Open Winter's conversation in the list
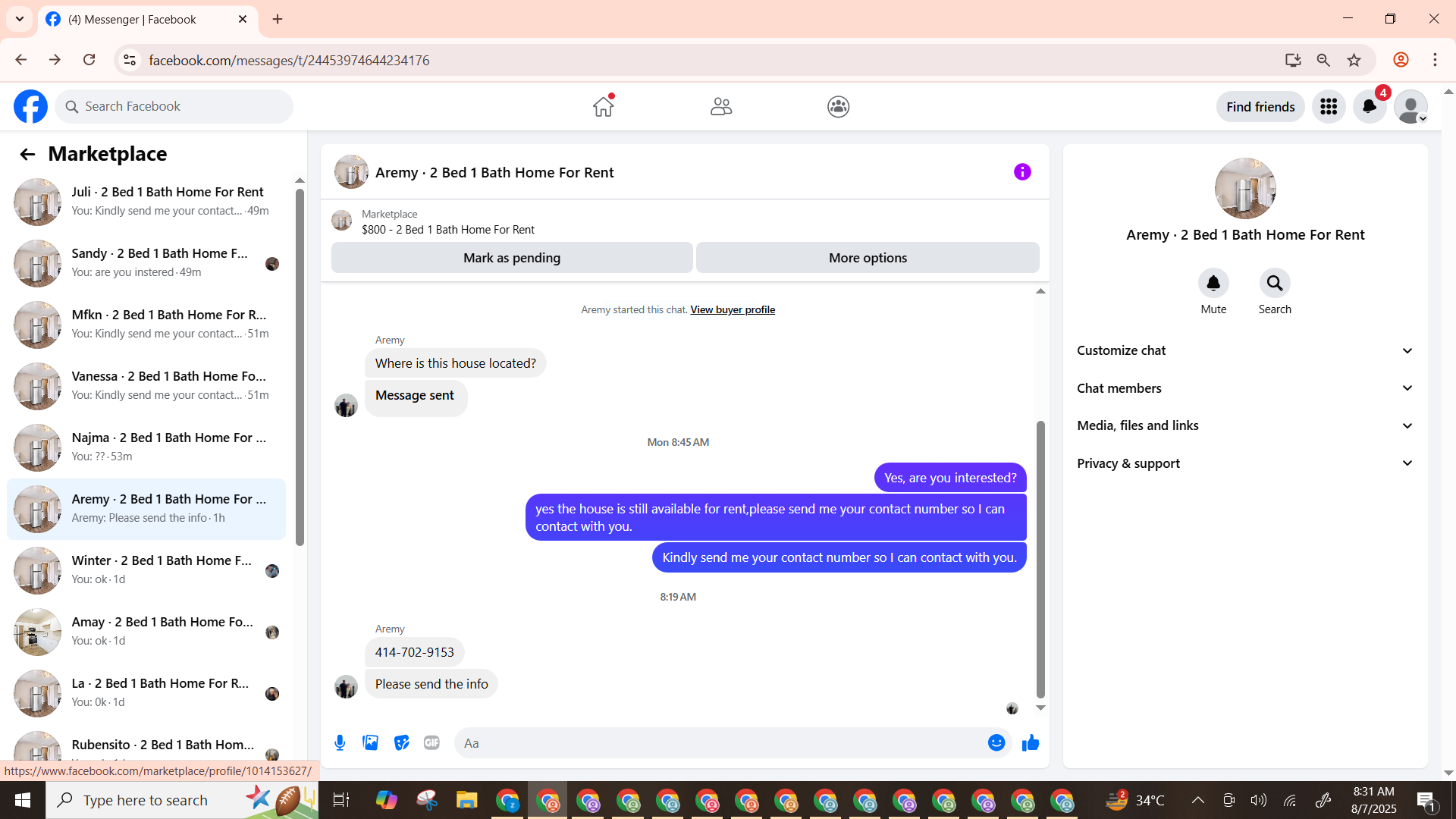Image resolution: width=1456 pixels, height=819 pixels. 146,570
